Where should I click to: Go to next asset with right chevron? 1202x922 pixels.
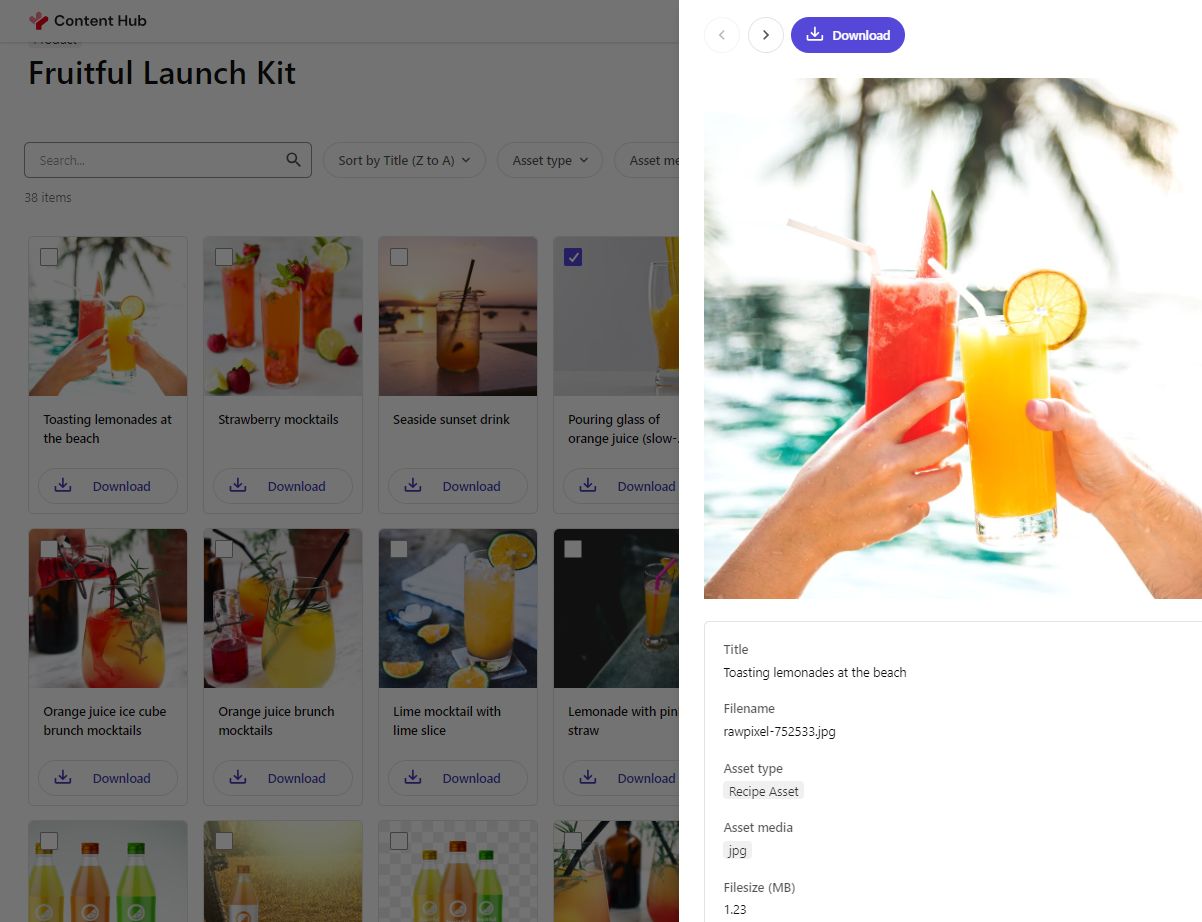(x=766, y=35)
